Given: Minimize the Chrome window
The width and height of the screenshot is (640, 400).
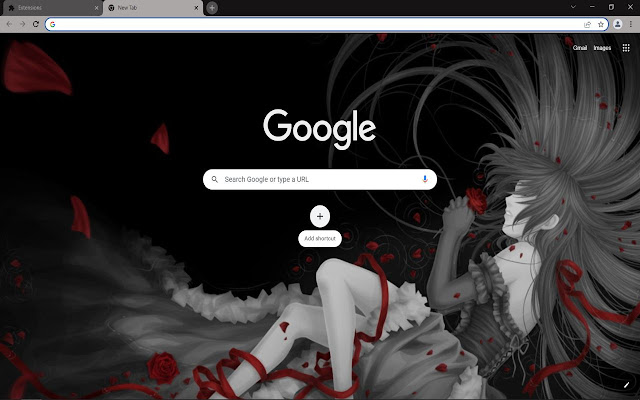Looking at the screenshot, I should coord(592,7).
